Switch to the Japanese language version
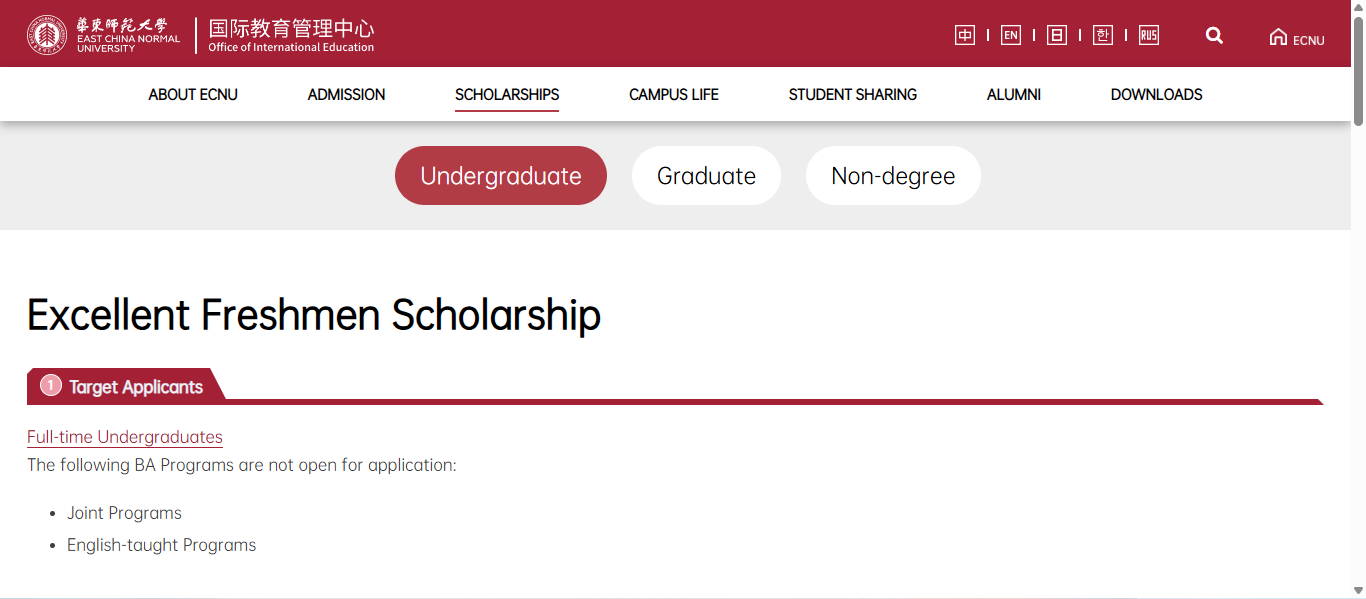 pyautogui.click(x=1056, y=34)
